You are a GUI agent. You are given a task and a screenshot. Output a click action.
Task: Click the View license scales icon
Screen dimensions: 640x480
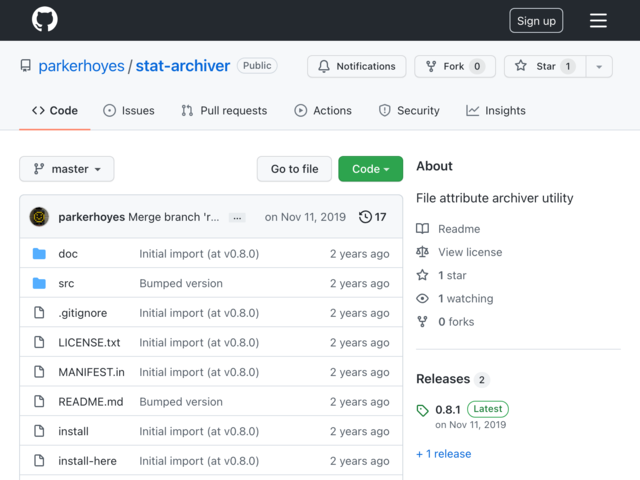pos(422,252)
